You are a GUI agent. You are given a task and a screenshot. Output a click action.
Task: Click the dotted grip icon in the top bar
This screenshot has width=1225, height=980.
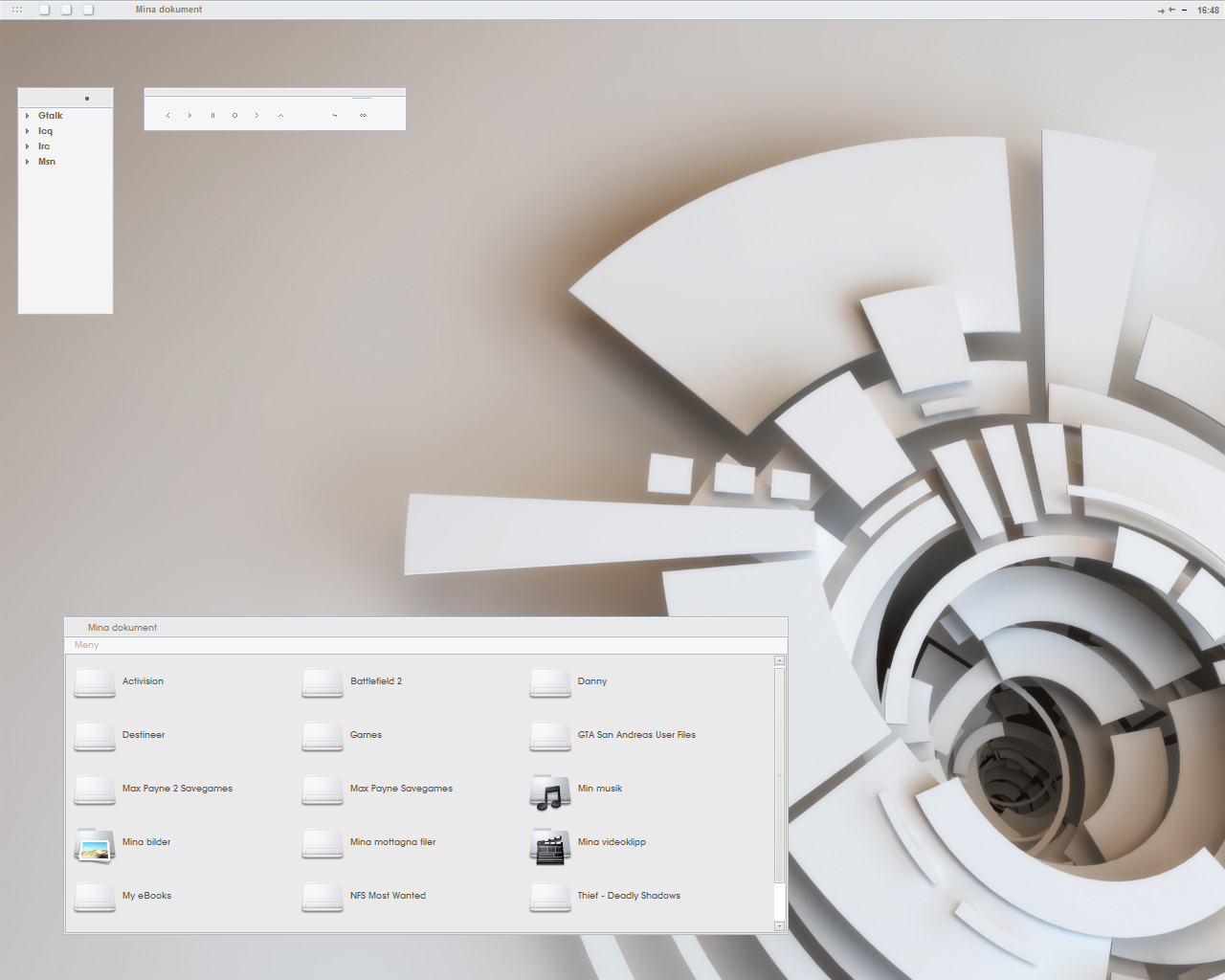[17, 10]
